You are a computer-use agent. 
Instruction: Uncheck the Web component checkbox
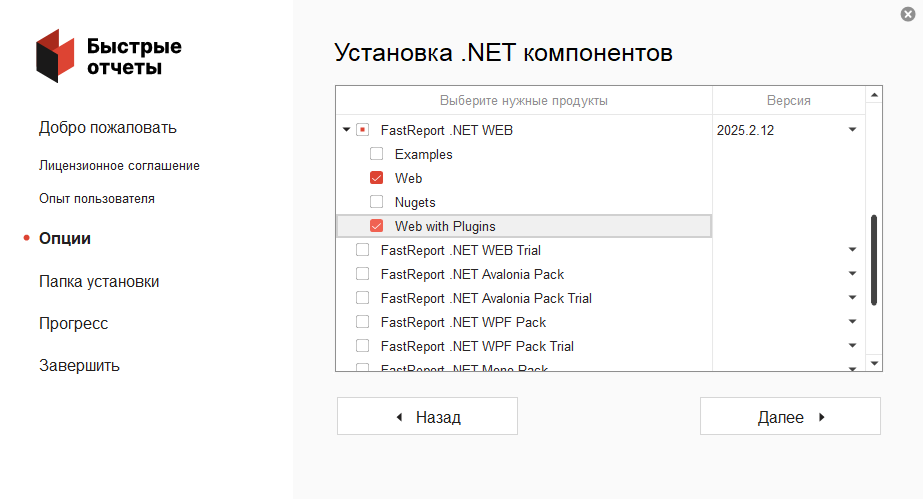(x=377, y=178)
